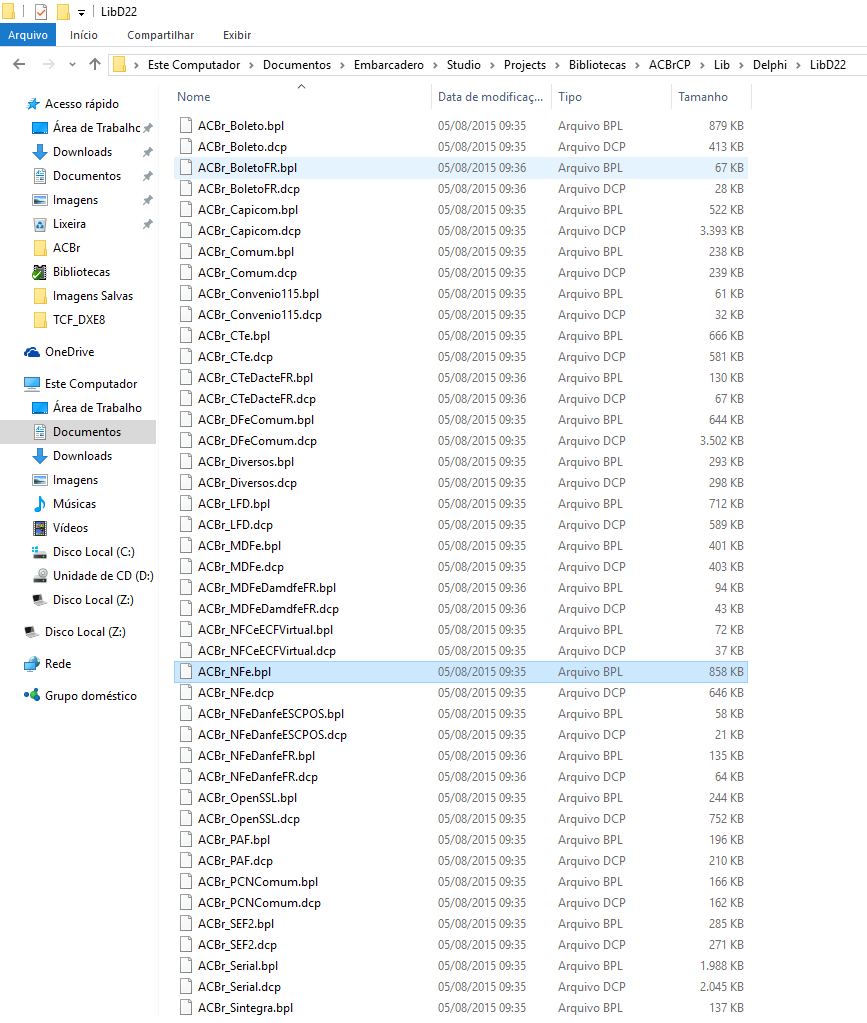Click Documentos breadcrumb in address bar
867x1023 pixels.
(x=297, y=65)
